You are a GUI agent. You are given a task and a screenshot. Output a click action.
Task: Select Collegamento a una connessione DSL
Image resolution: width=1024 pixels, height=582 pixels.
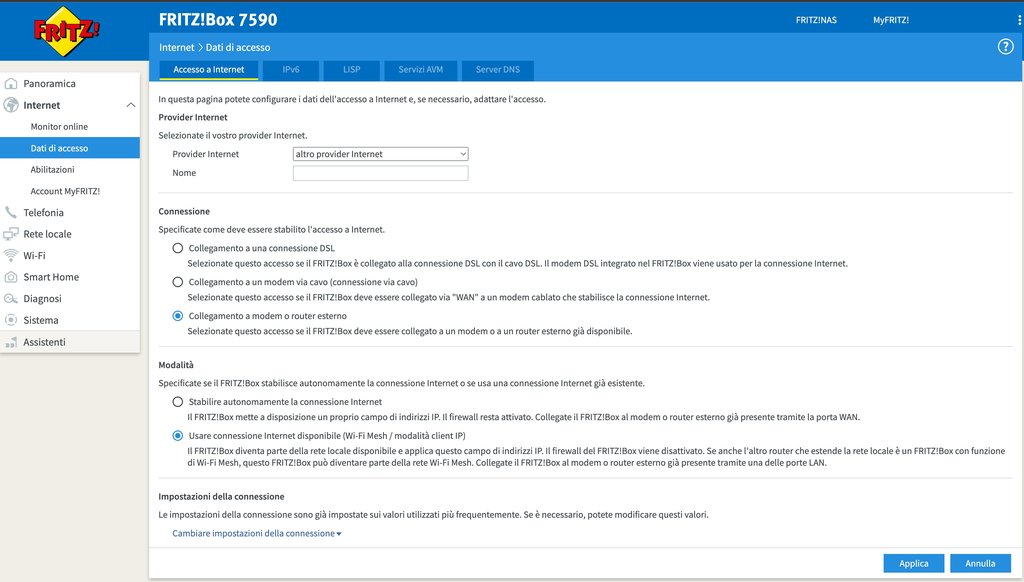pyautogui.click(x=178, y=248)
